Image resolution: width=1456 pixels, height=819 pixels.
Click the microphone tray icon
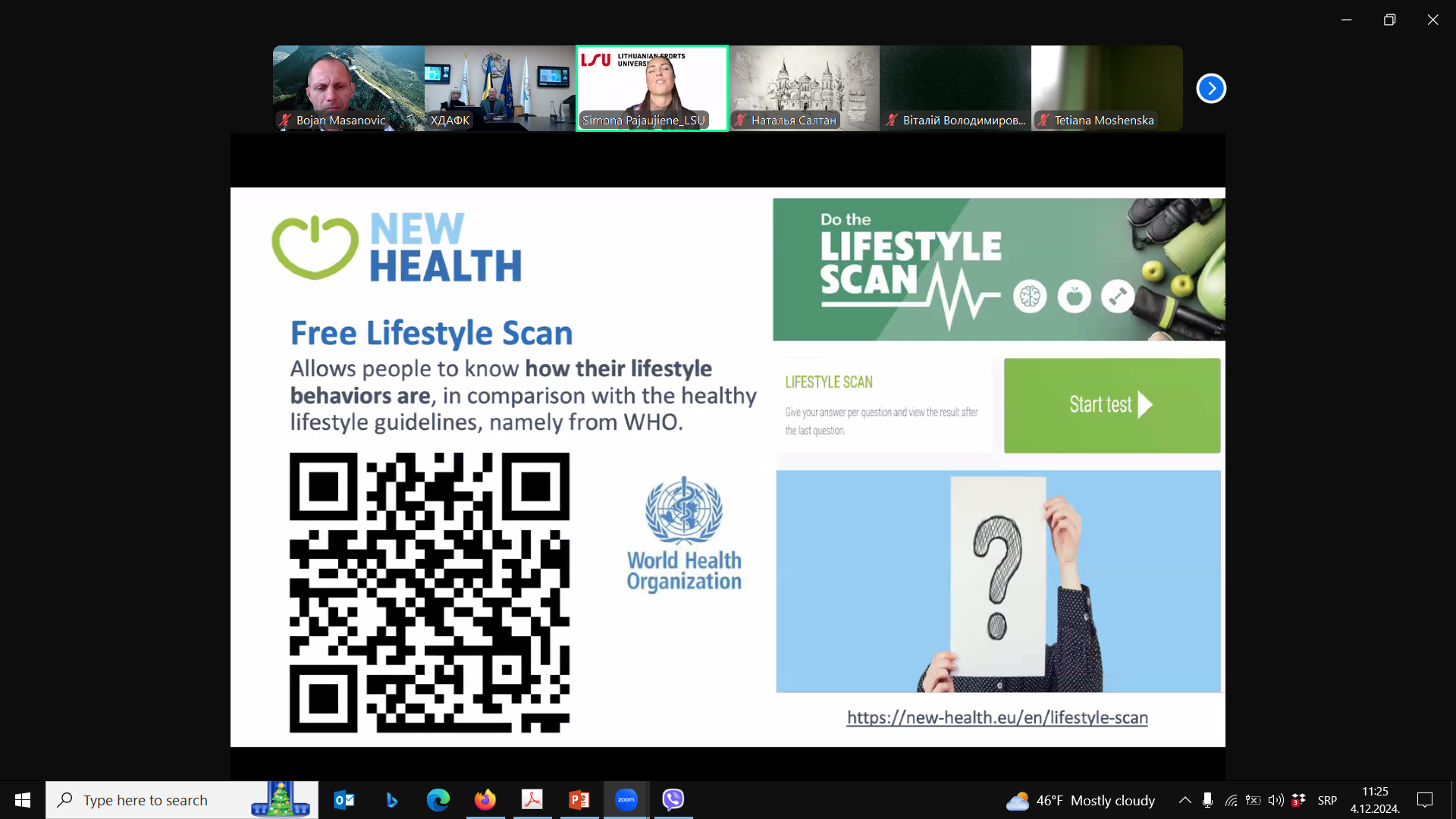1207,800
